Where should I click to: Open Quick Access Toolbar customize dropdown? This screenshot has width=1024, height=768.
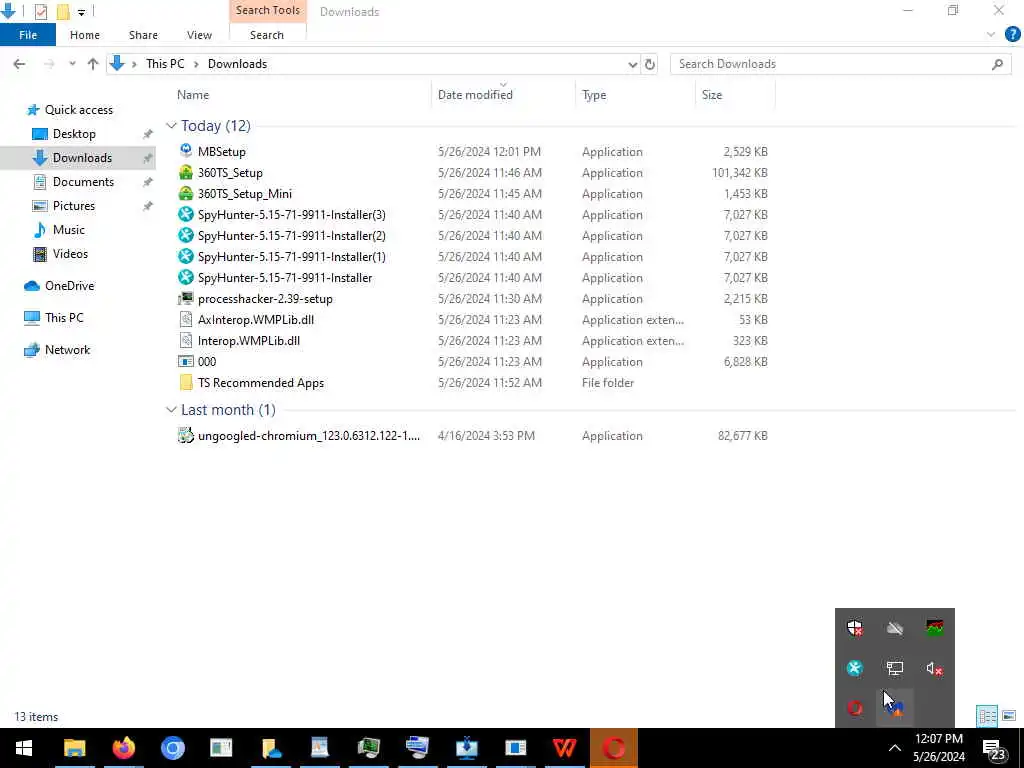81,12
